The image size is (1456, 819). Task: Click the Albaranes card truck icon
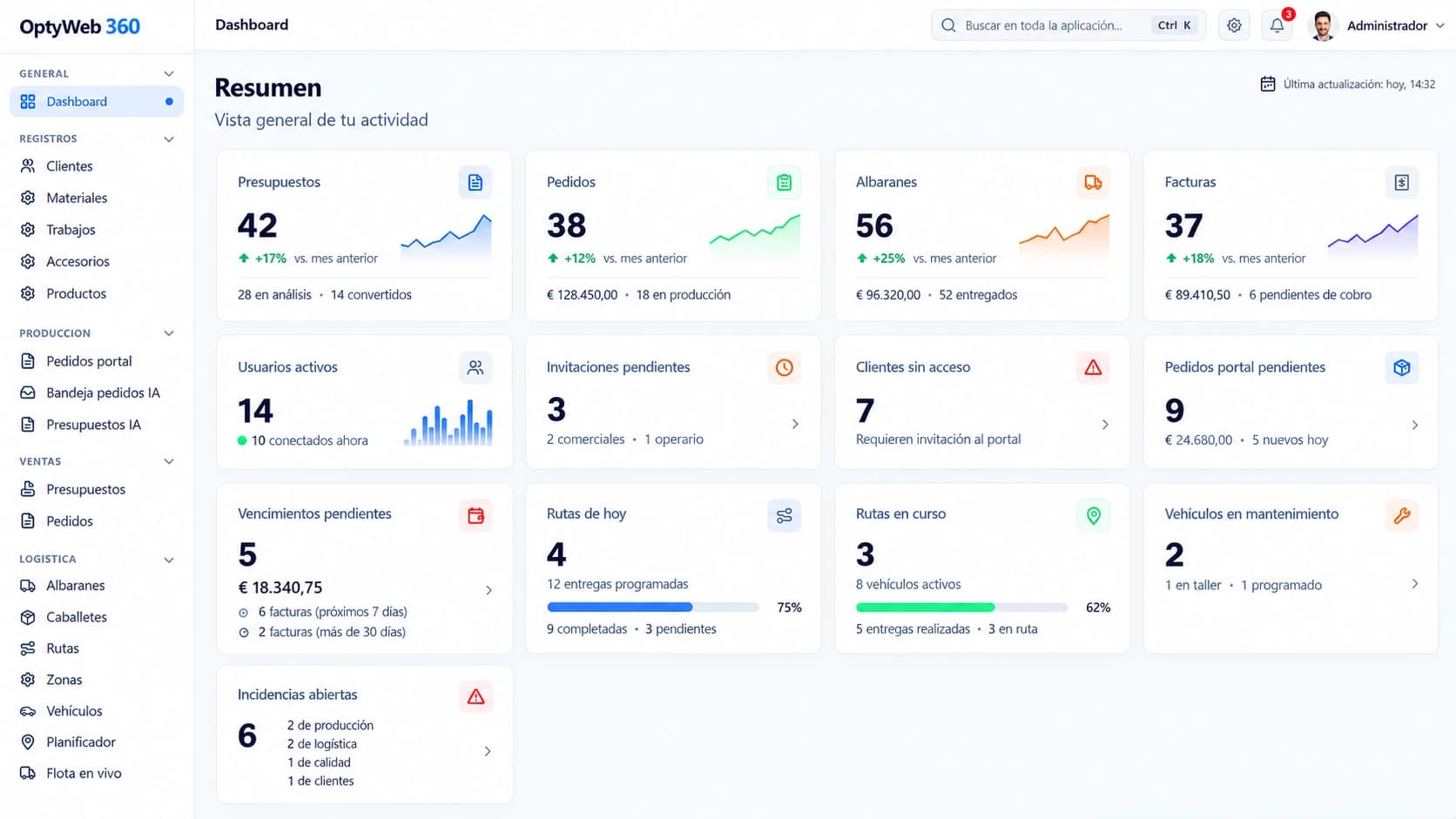coord(1093,183)
